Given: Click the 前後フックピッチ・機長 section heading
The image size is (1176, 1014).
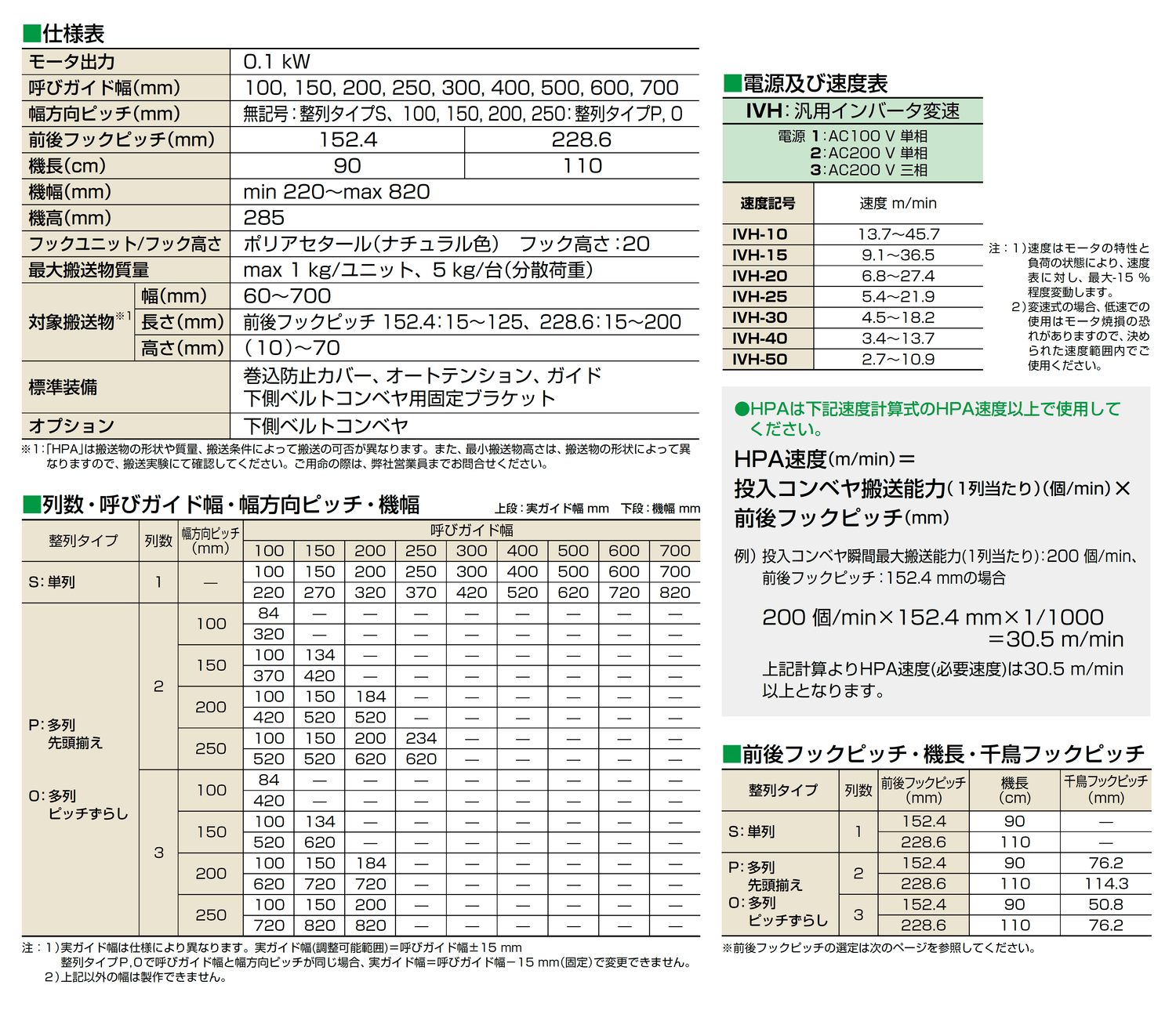Looking at the screenshot, I should tap(934, 754).
